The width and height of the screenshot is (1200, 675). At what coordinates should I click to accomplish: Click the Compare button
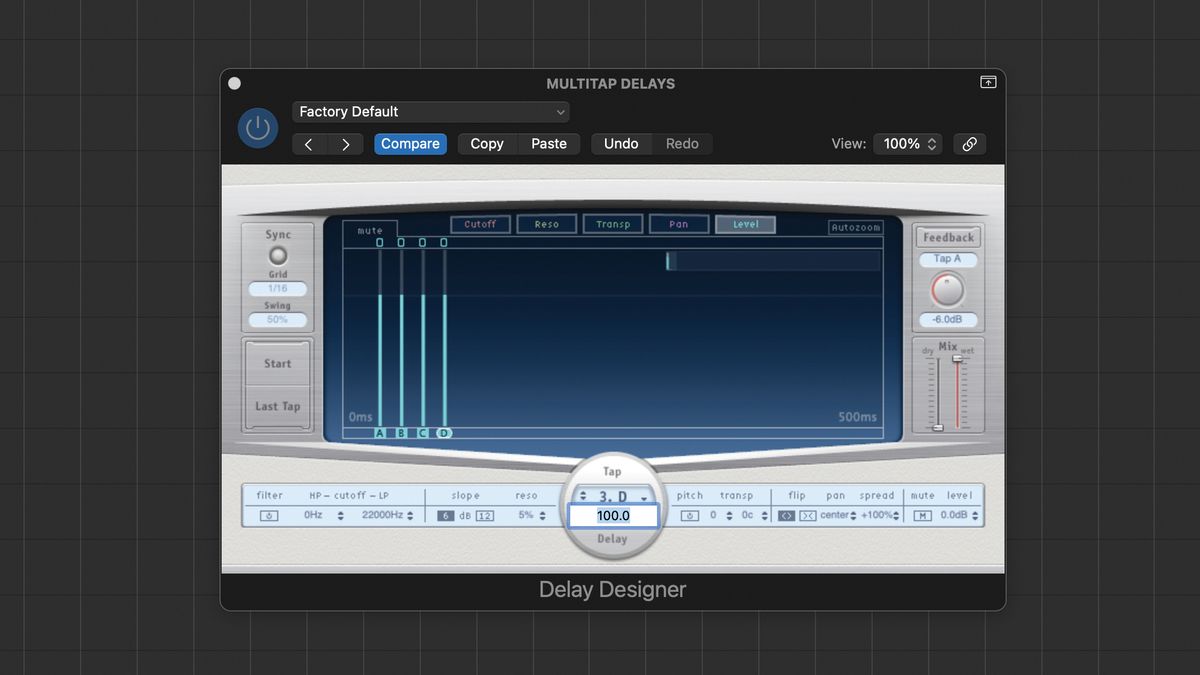(x=410, y=144)
